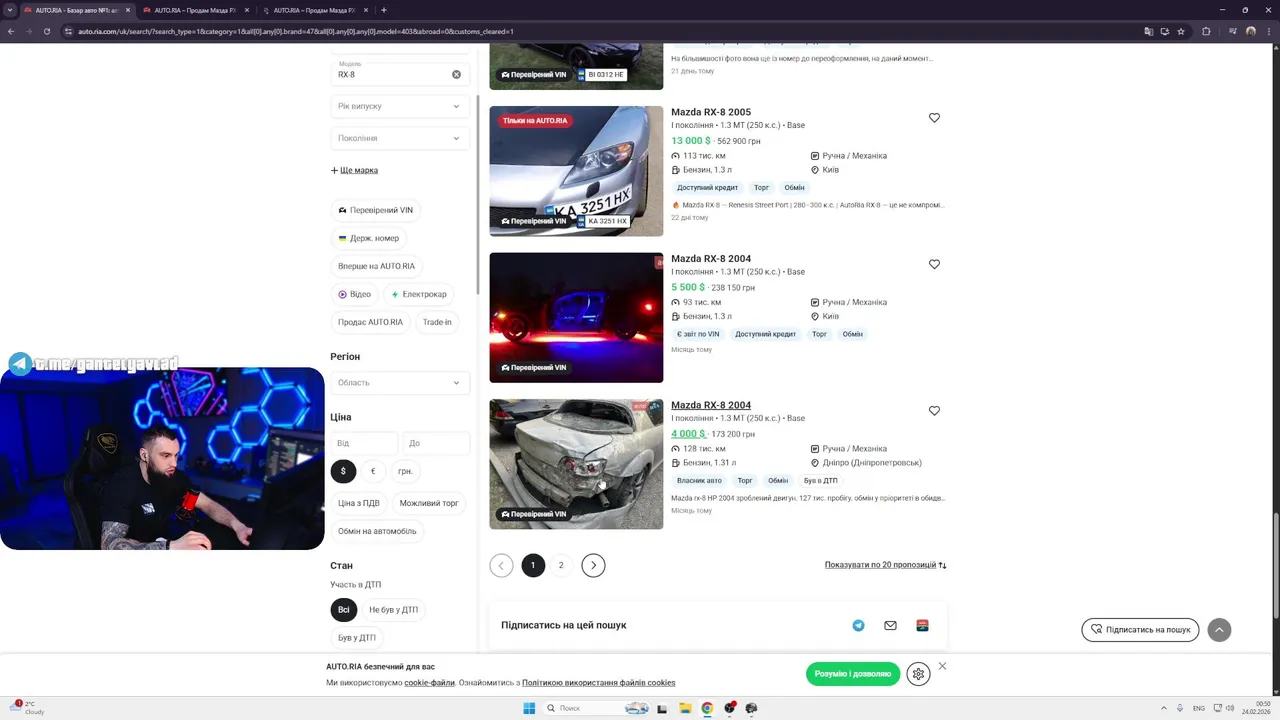The width and height of the screenshot is (1280, 720).
Task: Close the cookie notice banner
Action: click(942, 666)
